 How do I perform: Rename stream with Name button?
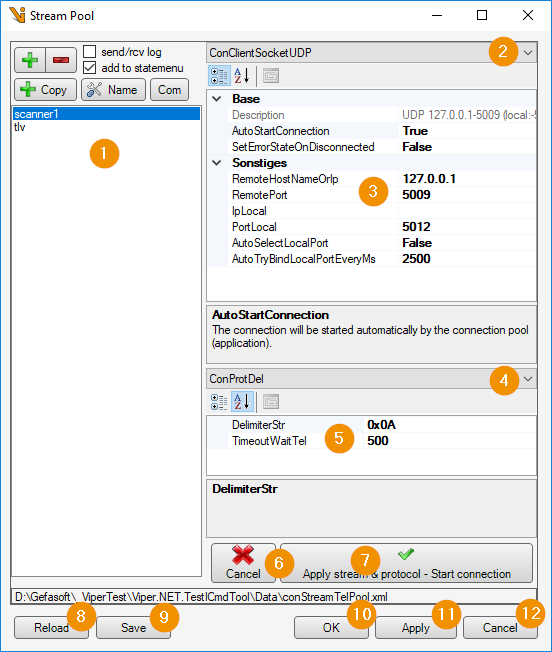click(x=113, y=90)
